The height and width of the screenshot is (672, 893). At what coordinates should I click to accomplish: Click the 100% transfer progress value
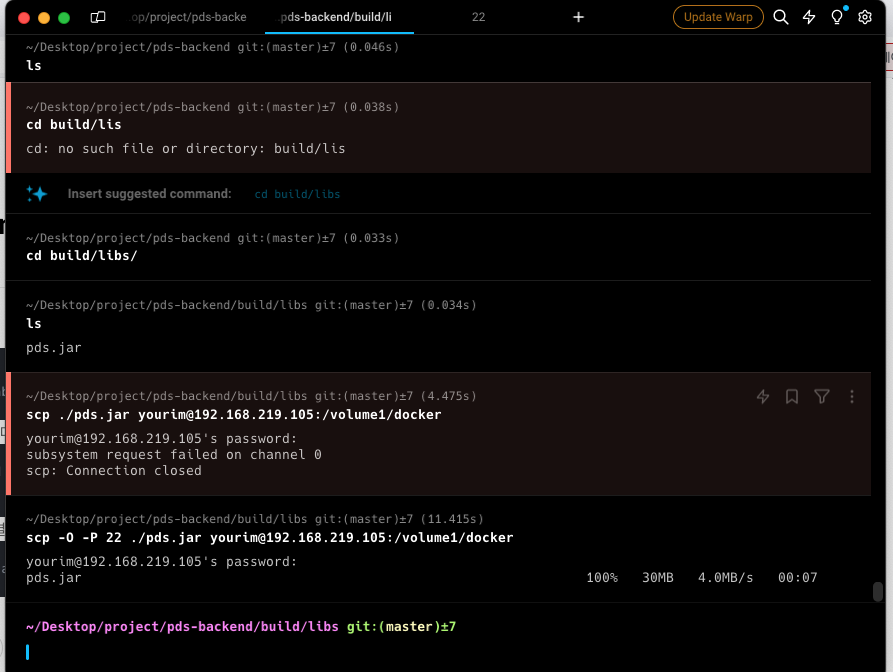point(602,577)
